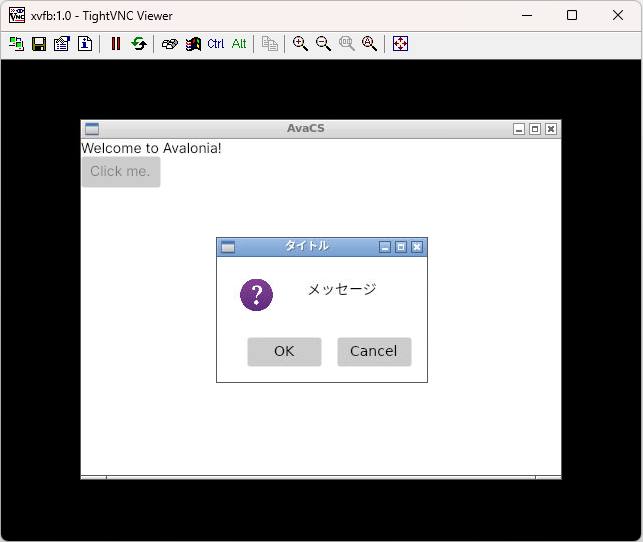Zoom in with the plus magnifier

300,44
